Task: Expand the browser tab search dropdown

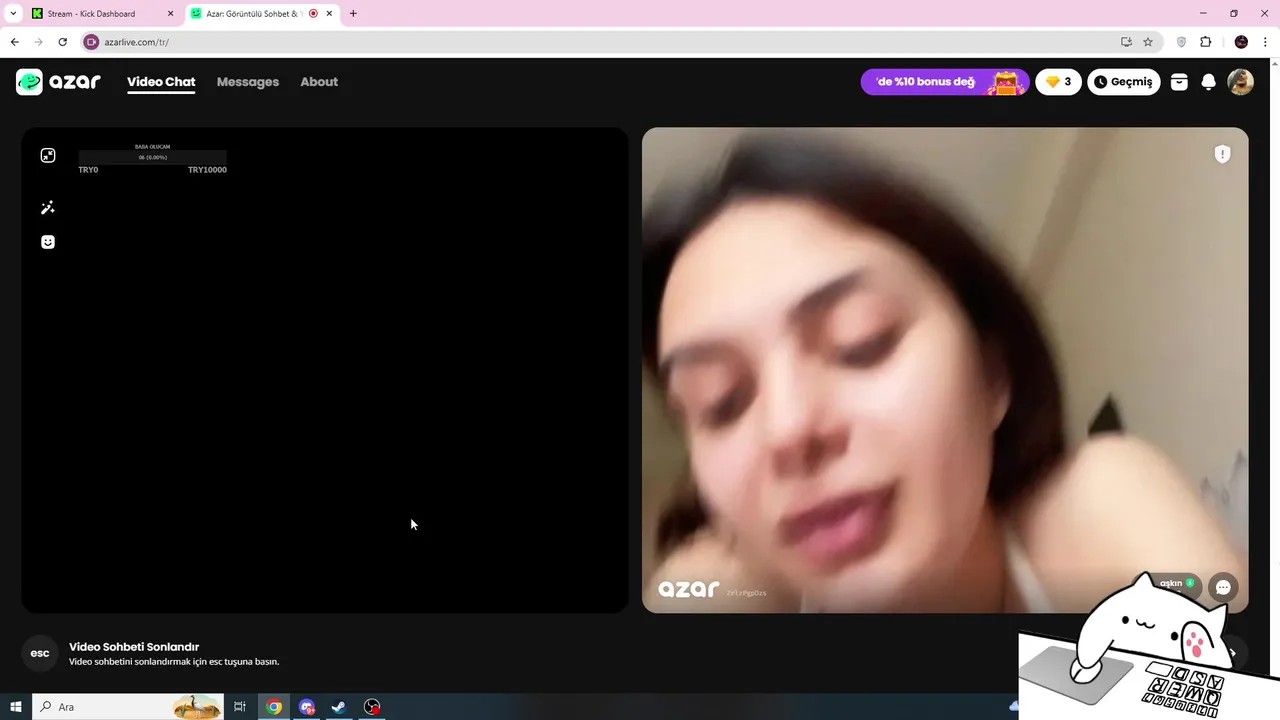Action: [x=13, y=14]
